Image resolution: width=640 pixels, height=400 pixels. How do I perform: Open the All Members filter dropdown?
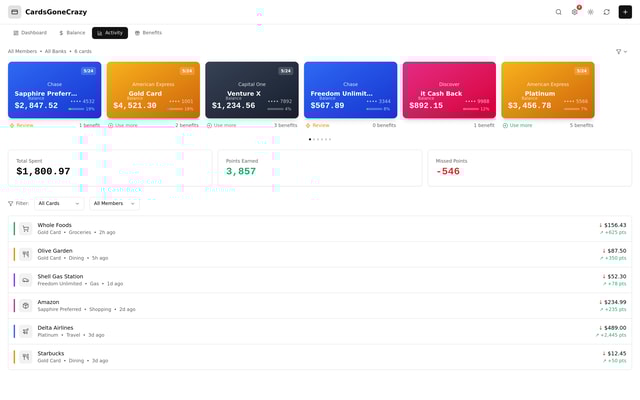114,203
